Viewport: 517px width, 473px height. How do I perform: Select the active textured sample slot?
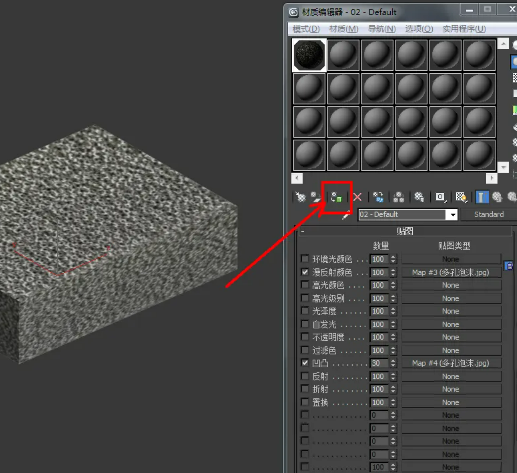point(309,55)
